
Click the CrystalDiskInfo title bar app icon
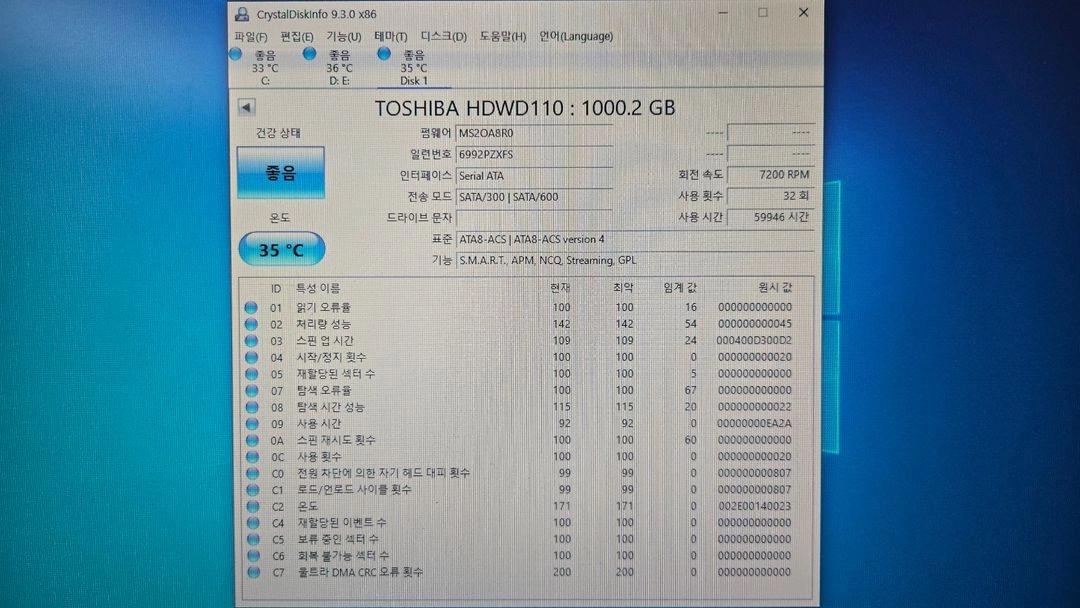click(242, 14)
